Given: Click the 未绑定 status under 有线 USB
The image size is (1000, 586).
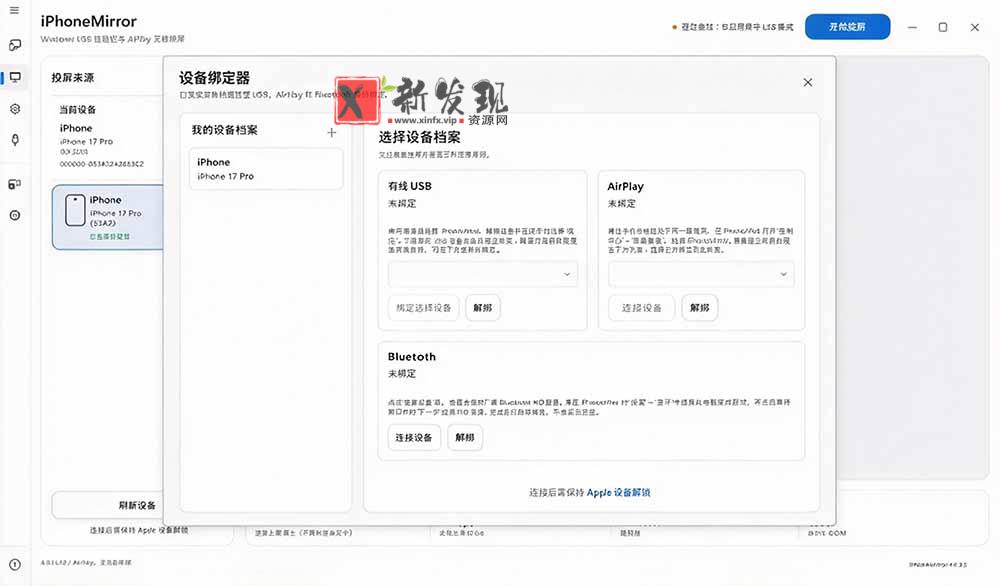Looking at the screenshot, I should (x=402, y=203).
